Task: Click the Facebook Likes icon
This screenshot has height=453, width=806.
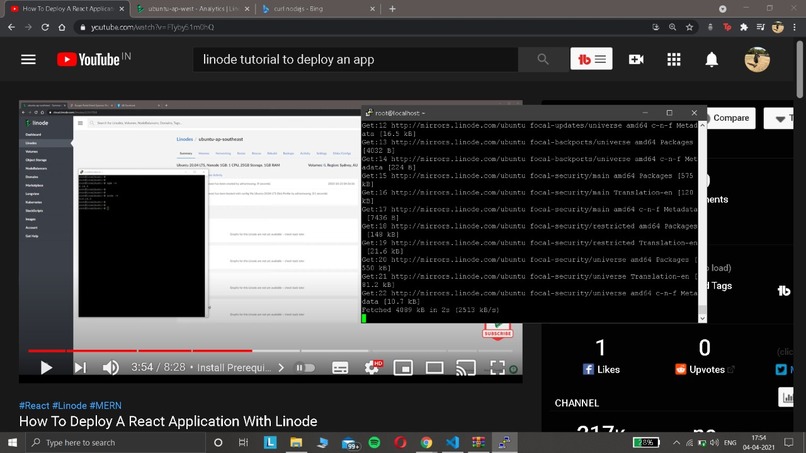Action: [x=589, y=369]
